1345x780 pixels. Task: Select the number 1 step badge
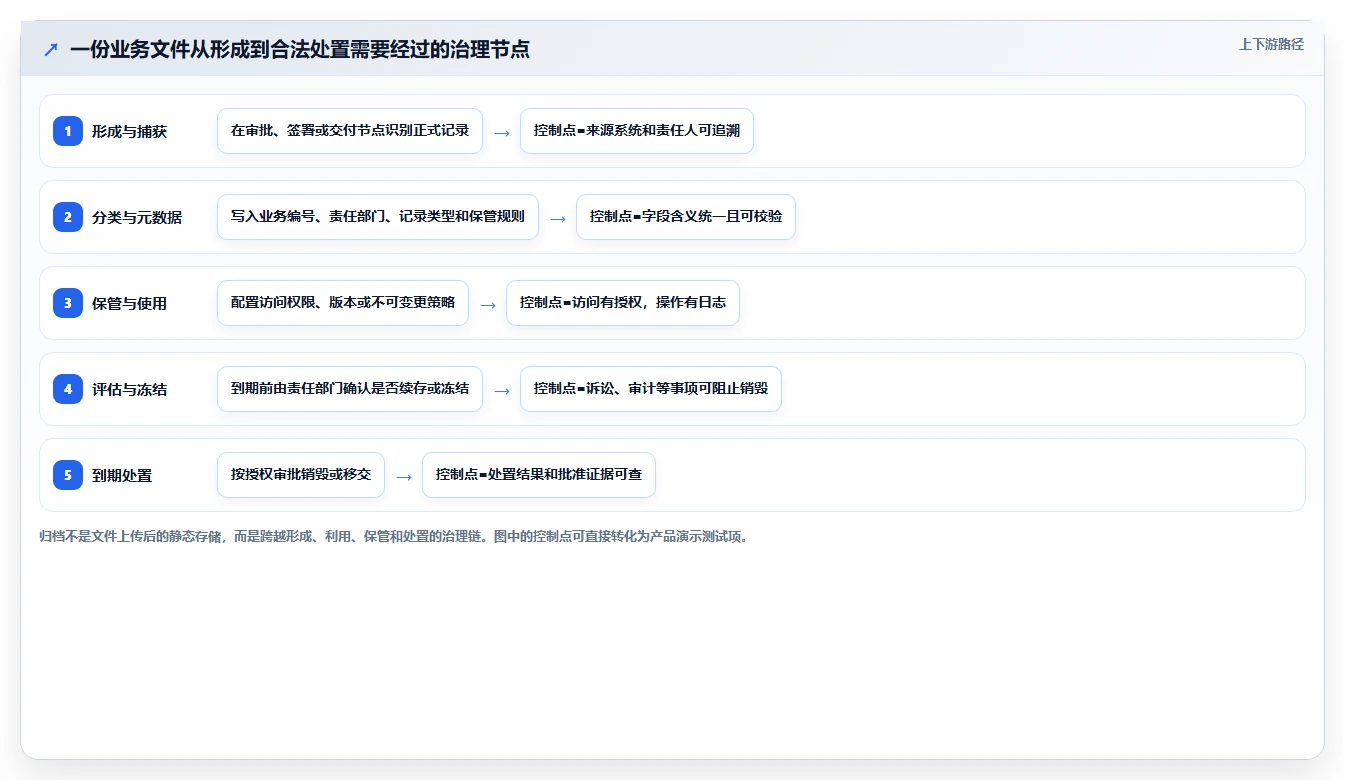pyautogui.click(x=68, y=131)
